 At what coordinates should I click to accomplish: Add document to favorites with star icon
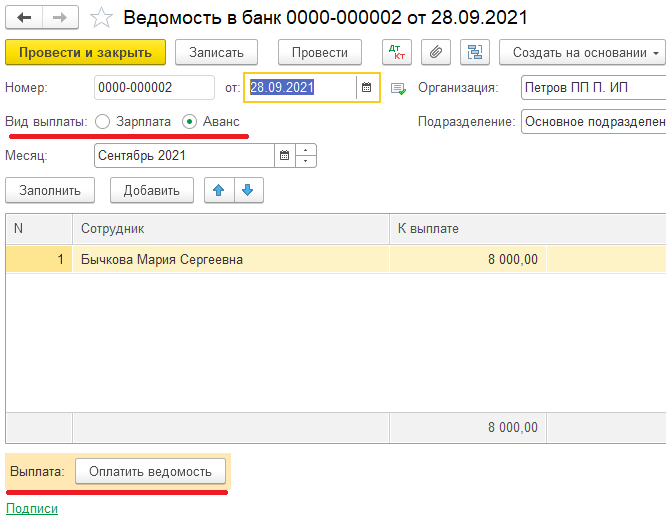101,18
